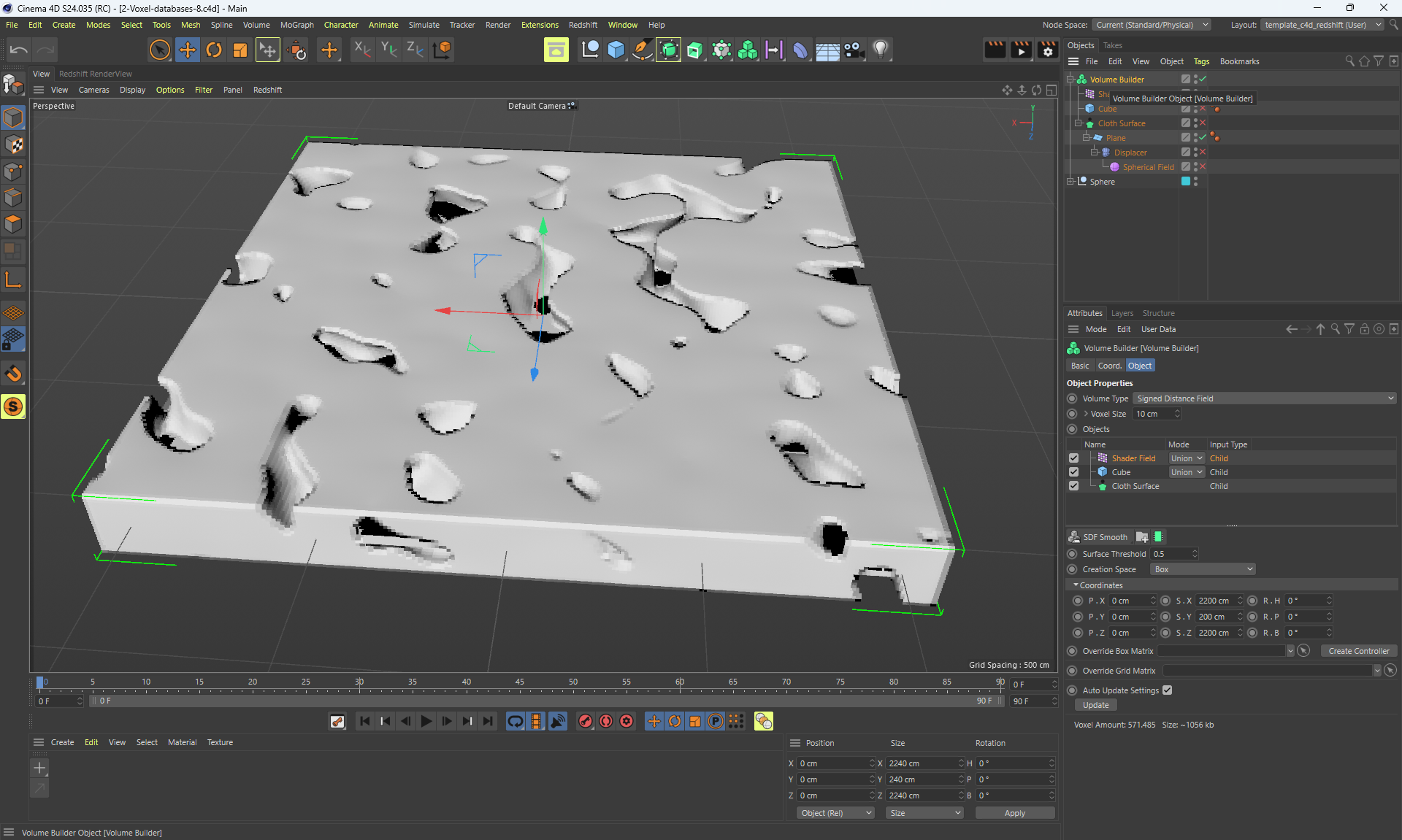Click the record active objects button
1402x840 pixels.
coord(586,721)
